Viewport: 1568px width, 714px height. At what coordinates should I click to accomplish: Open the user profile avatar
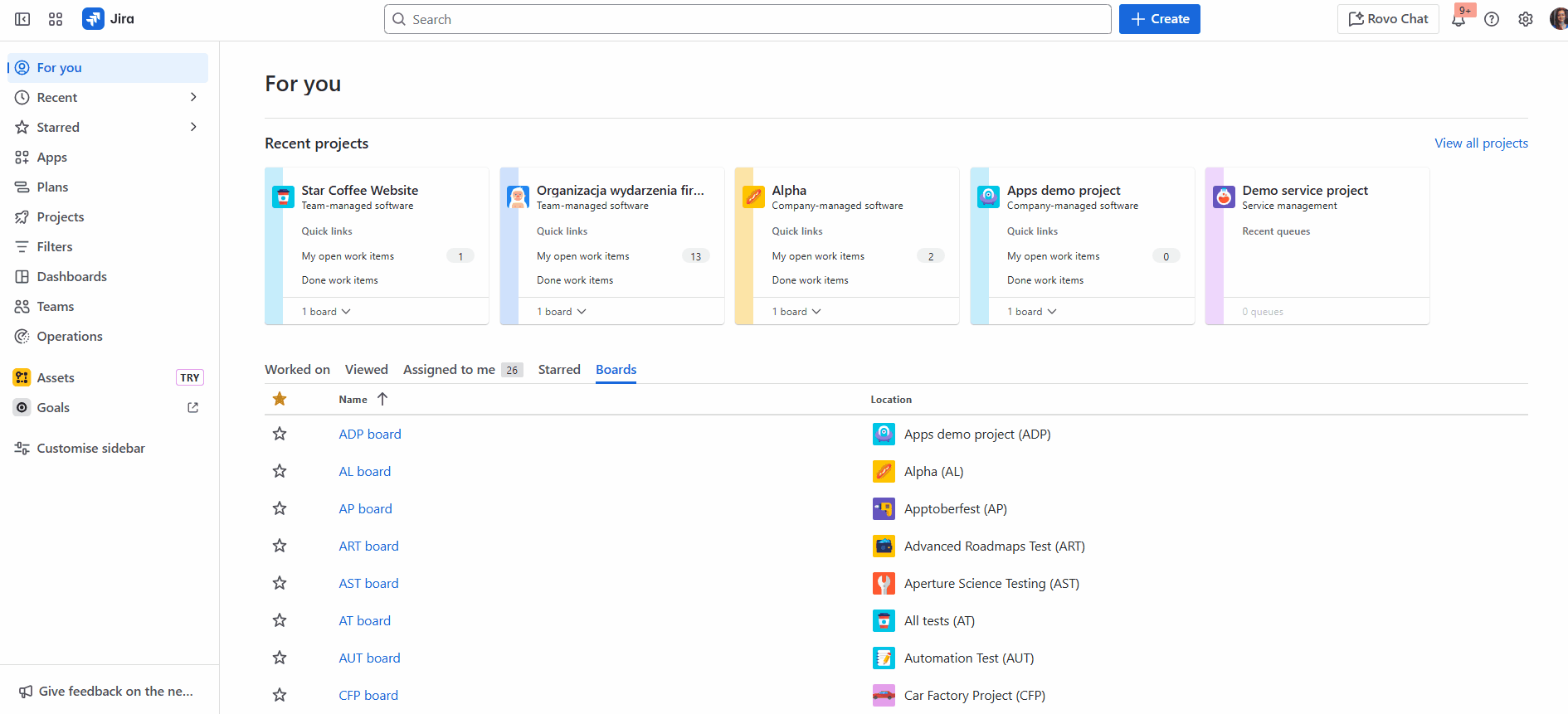(x=1559, y=19)
